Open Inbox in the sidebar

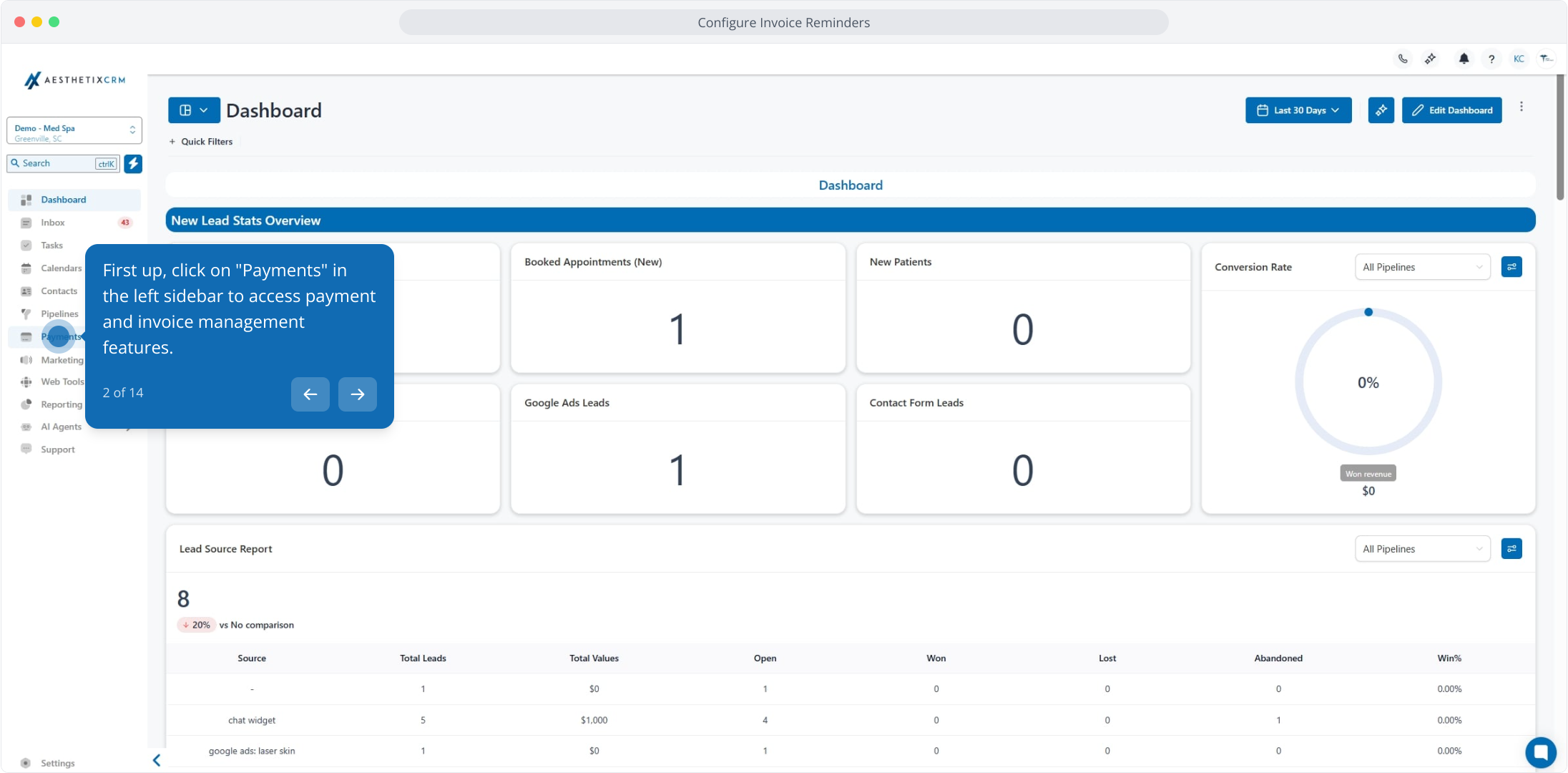coord(53,223)
